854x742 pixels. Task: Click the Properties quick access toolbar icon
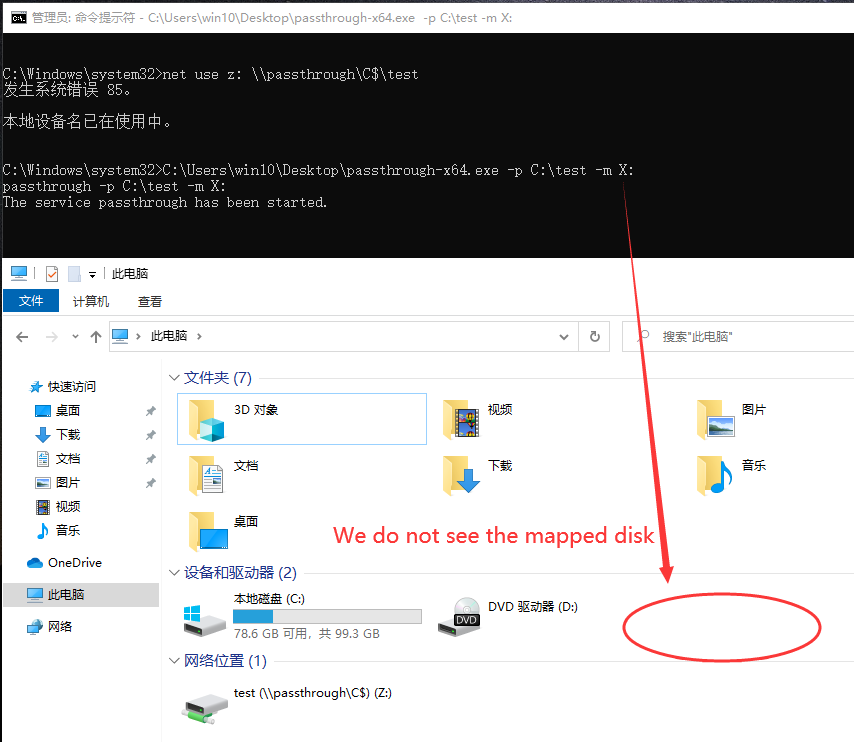pyautogui.click(x=52, y=273)
